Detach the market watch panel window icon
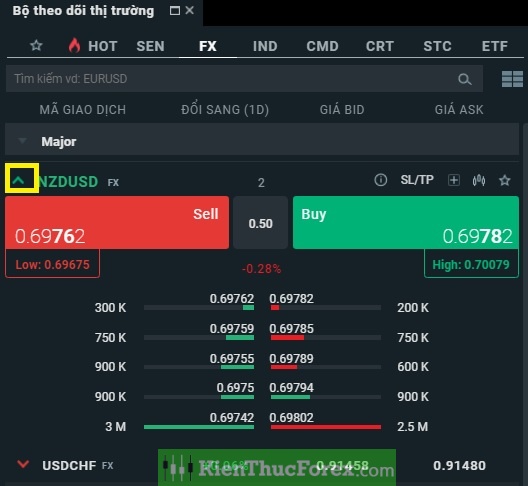Viewport: 528px width, 486px height. coord(175,11)
